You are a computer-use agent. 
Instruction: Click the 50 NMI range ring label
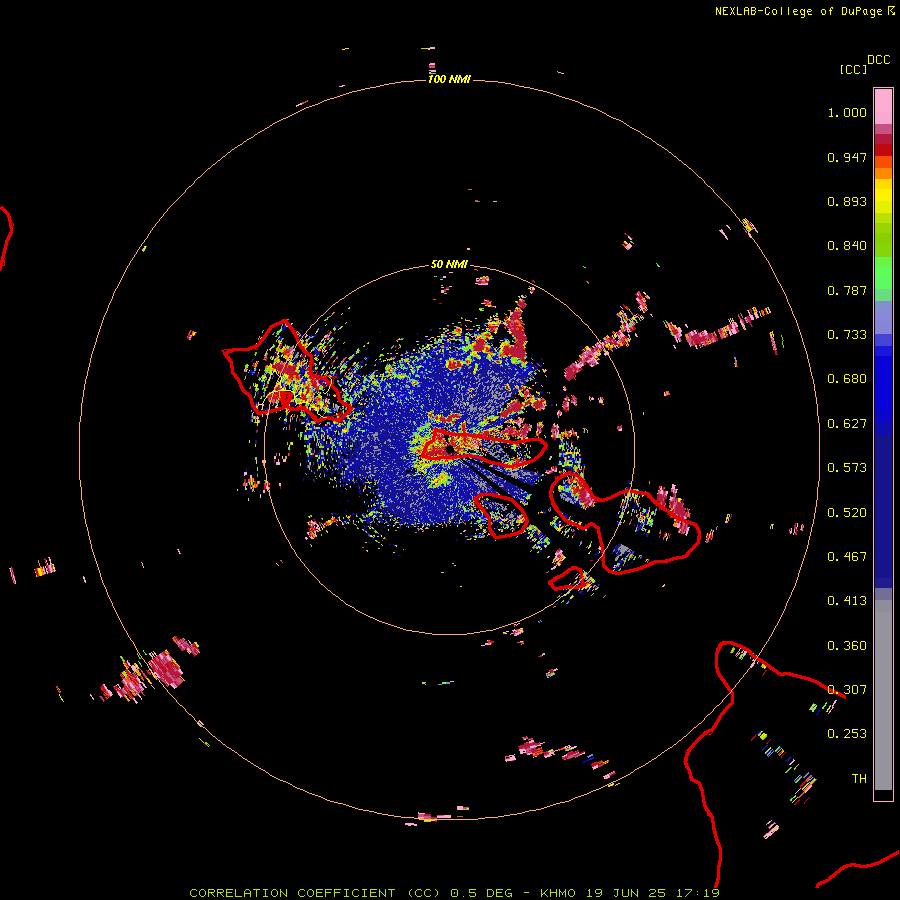click(449, 264)
